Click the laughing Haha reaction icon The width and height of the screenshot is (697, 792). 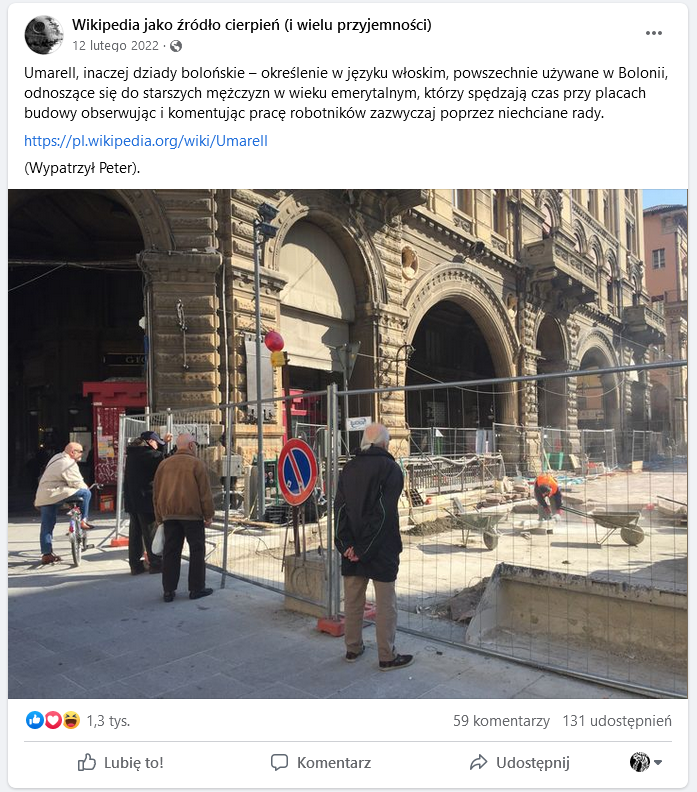click(71, 720)
